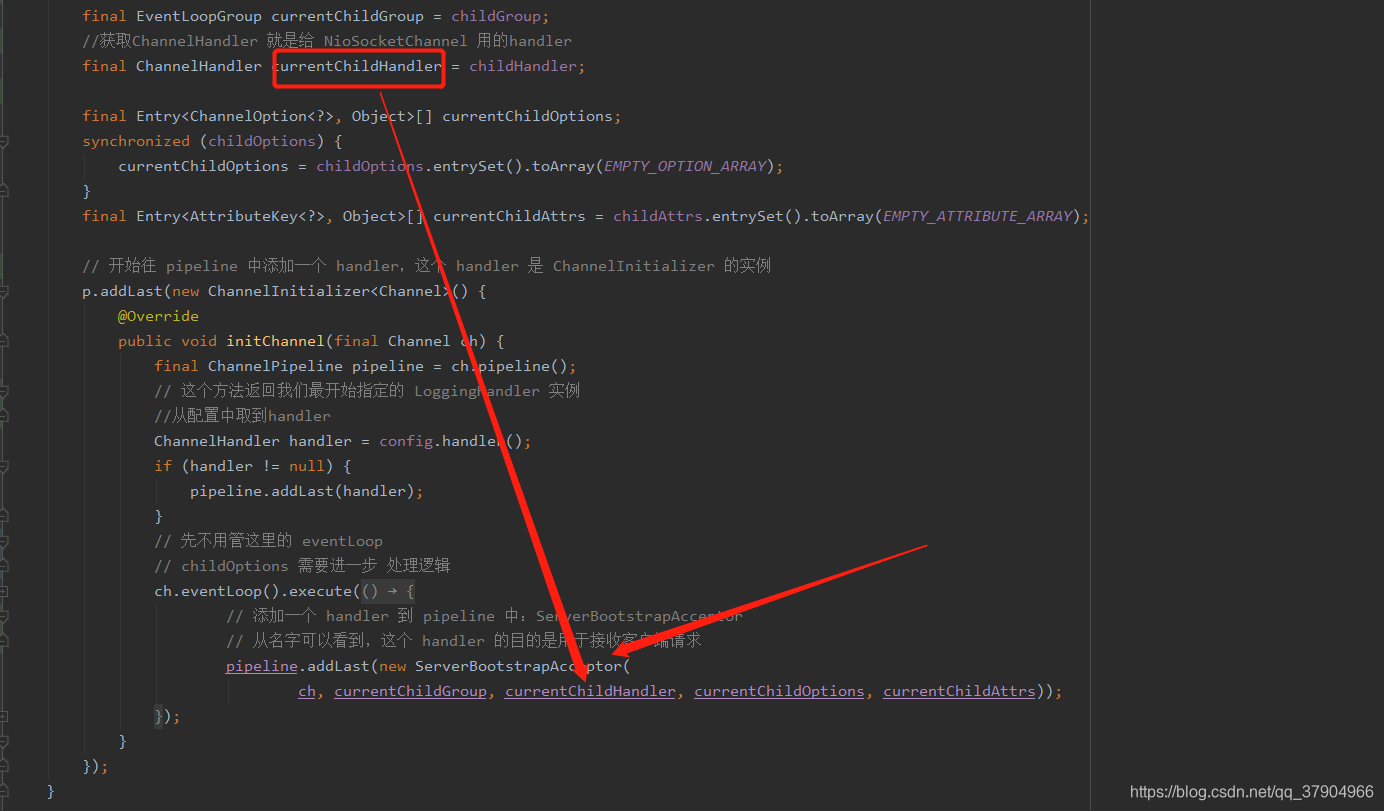Click the underlined 'pipeline' before .addLast(new ServerBootstrapAcceptor
The image size is (1384, 811).
click(x=262, y=666)
